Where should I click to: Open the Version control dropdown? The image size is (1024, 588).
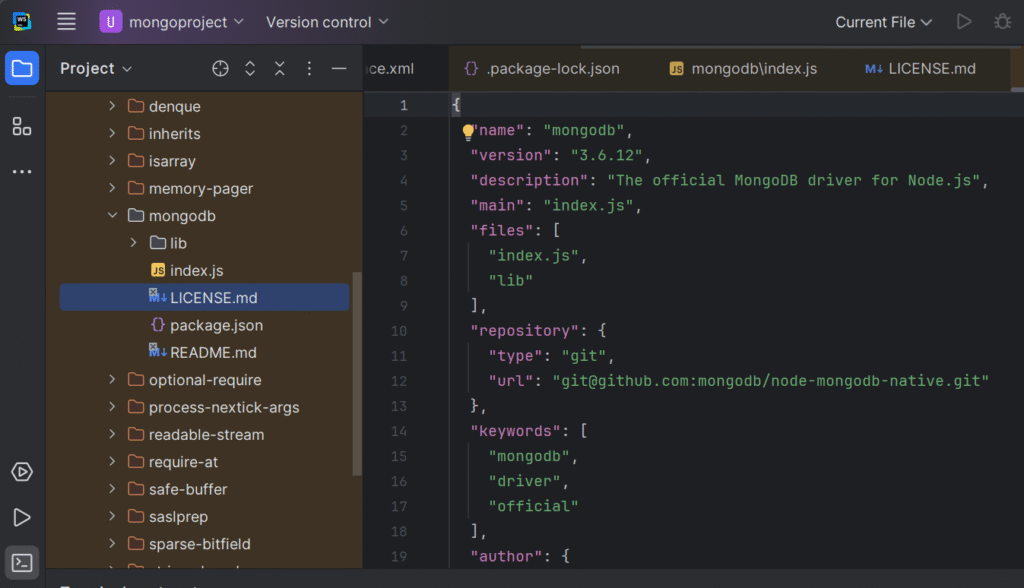(327, 22)
